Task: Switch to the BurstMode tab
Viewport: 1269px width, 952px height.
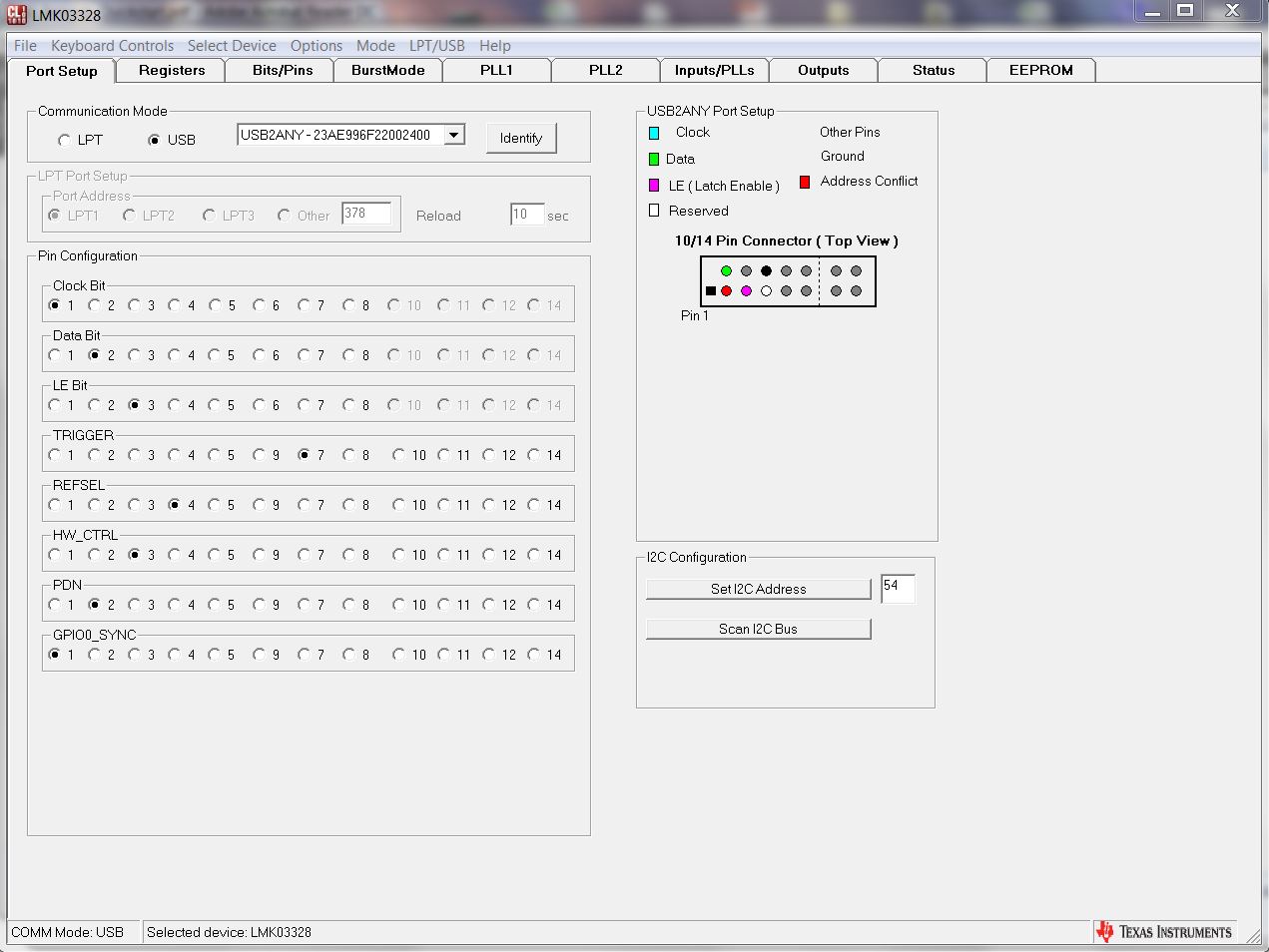Action: (388, 70)
